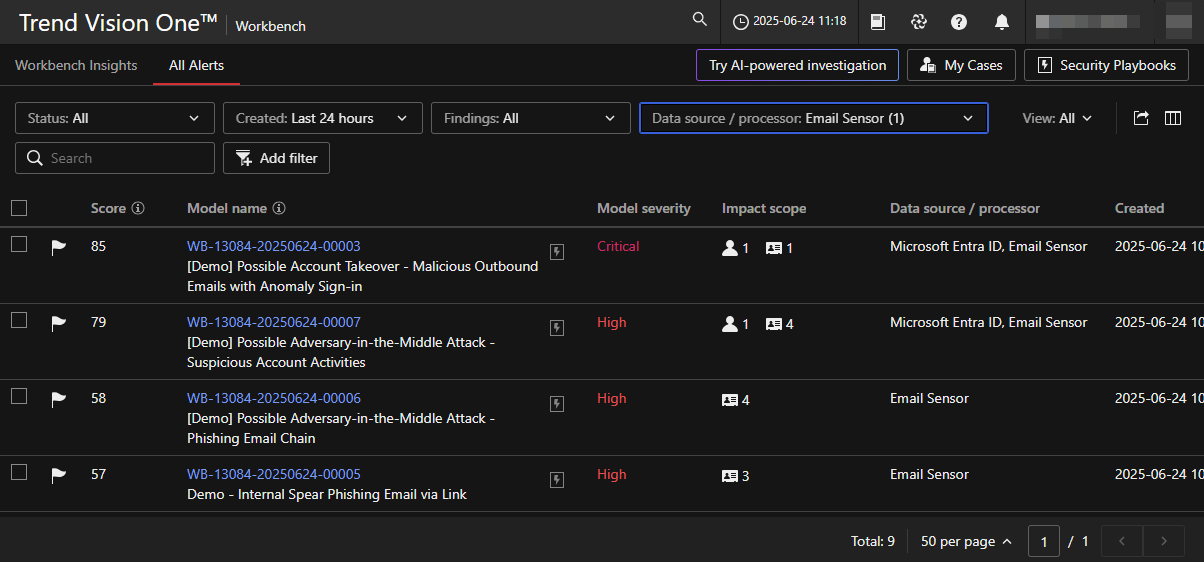Open the help question mark icon
The image size is (1204, 562).
(x=959, y=22)
